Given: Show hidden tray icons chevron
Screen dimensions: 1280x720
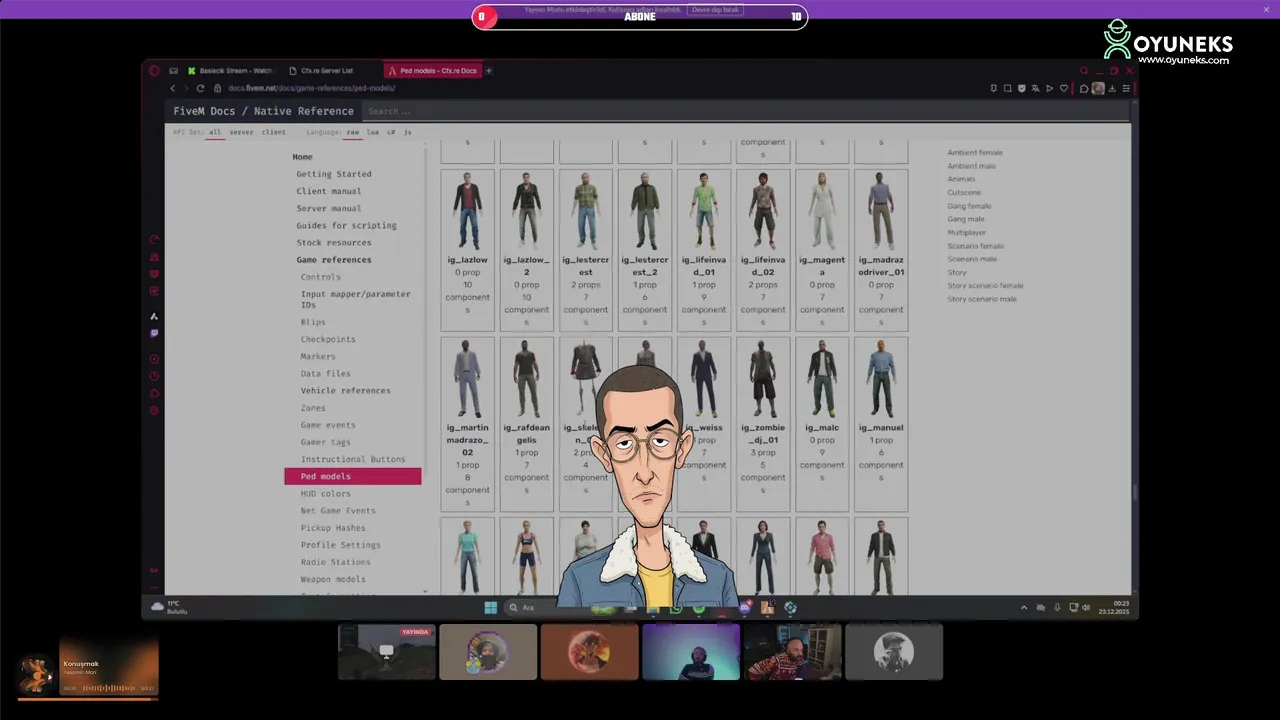Looking at the screenshot, I should [1023, 607].
